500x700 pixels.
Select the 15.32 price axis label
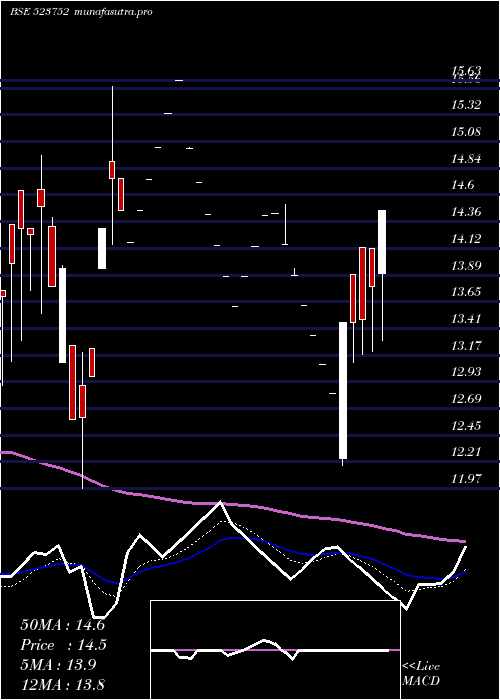click(x=466, y=105)
